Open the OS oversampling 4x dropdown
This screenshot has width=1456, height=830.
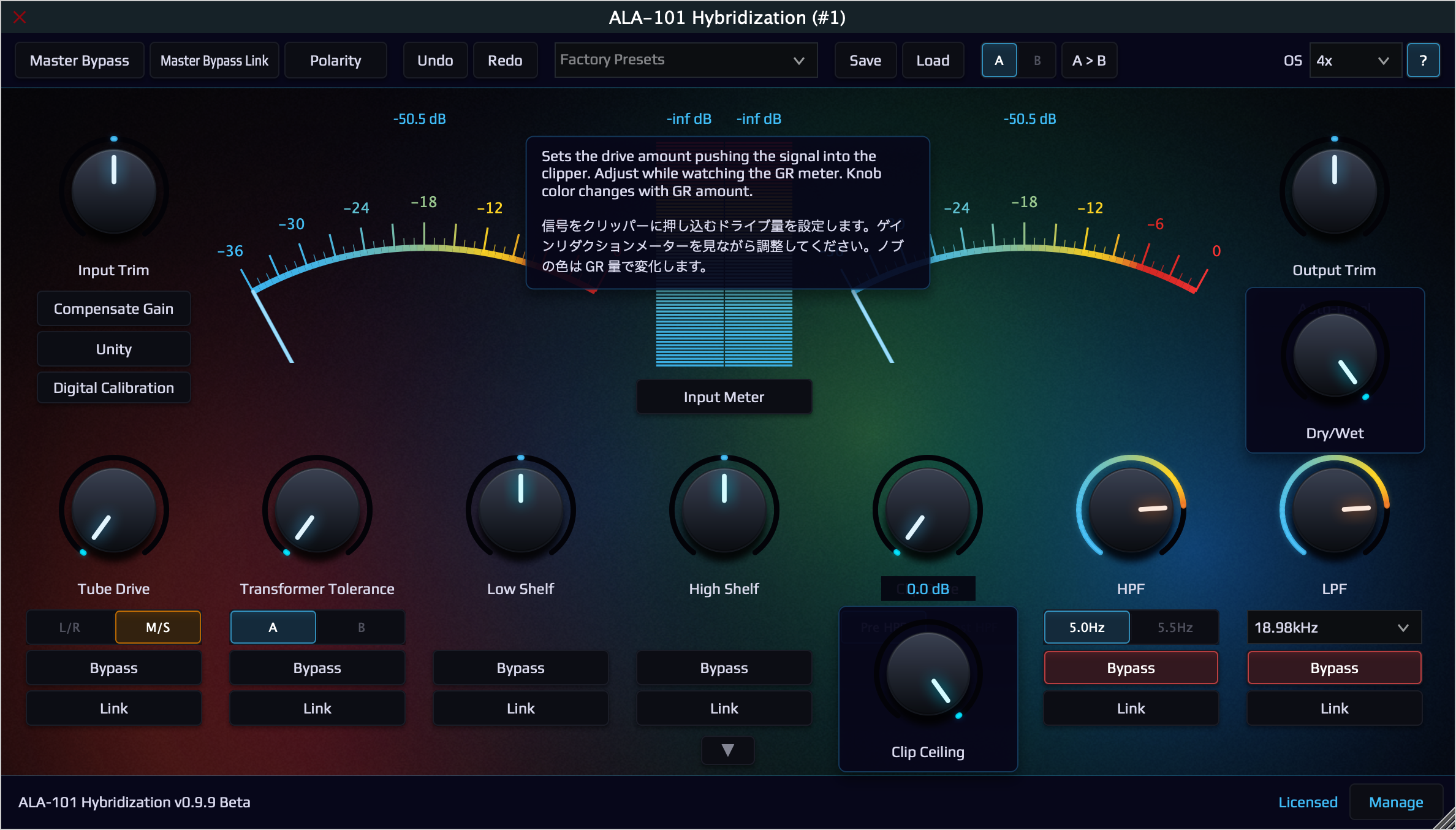click(1355, 60)
